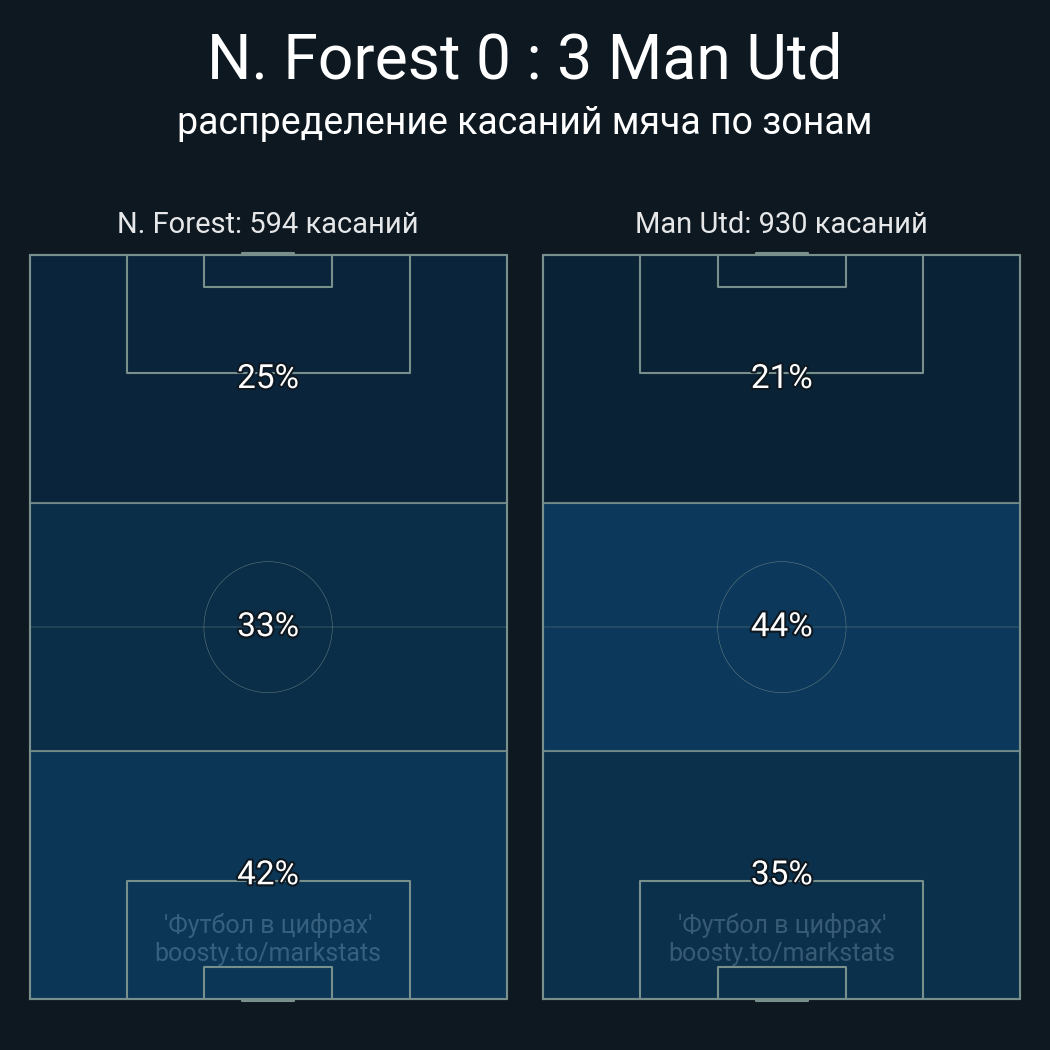Image resolution: width=1050 pixels, height=1050 pixels.
Task: Click the 25% label on Forest pitch
Action: click(268, 376)
